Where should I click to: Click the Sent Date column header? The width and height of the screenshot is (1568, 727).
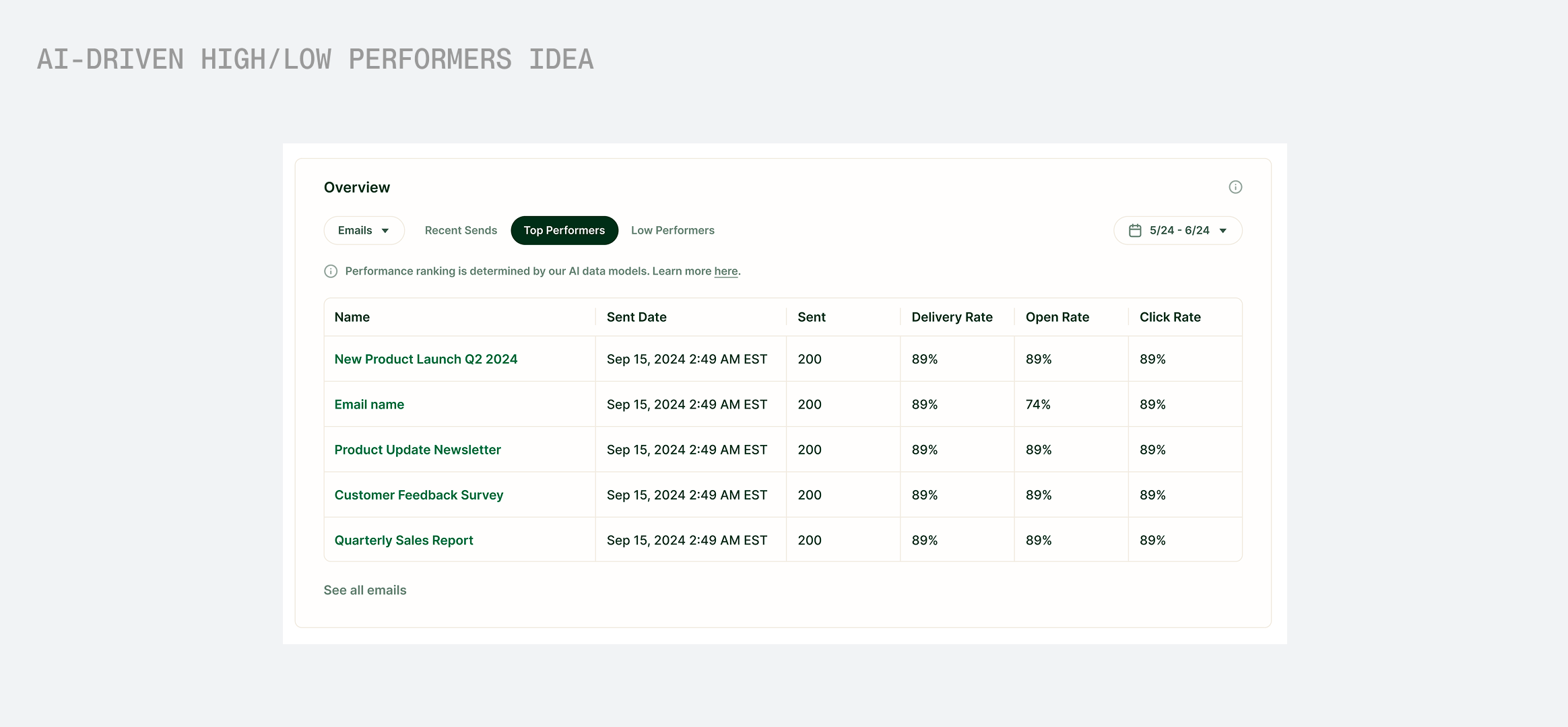636,317
